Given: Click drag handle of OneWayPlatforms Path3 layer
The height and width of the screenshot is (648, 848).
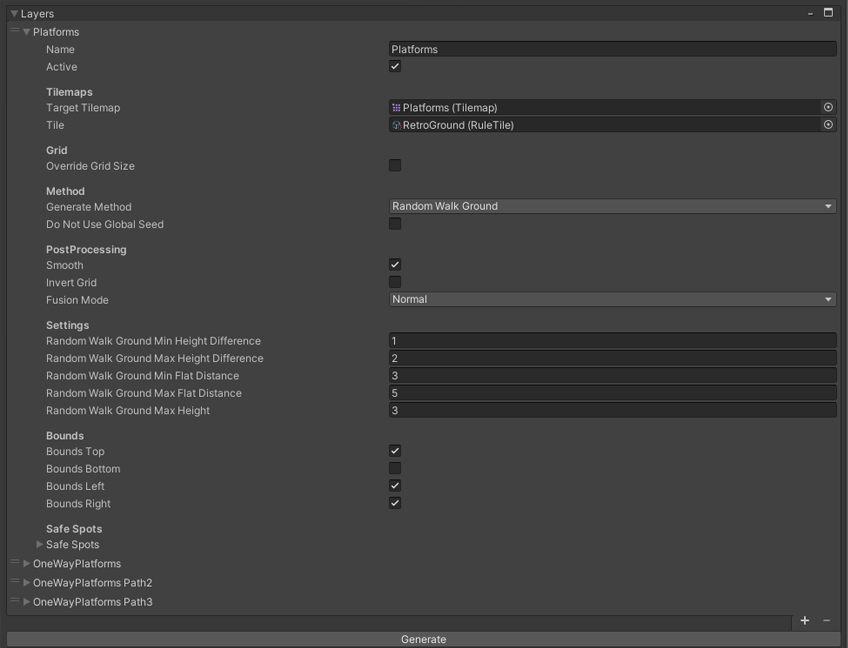Looking at the screenshot, I should (15, 602).
